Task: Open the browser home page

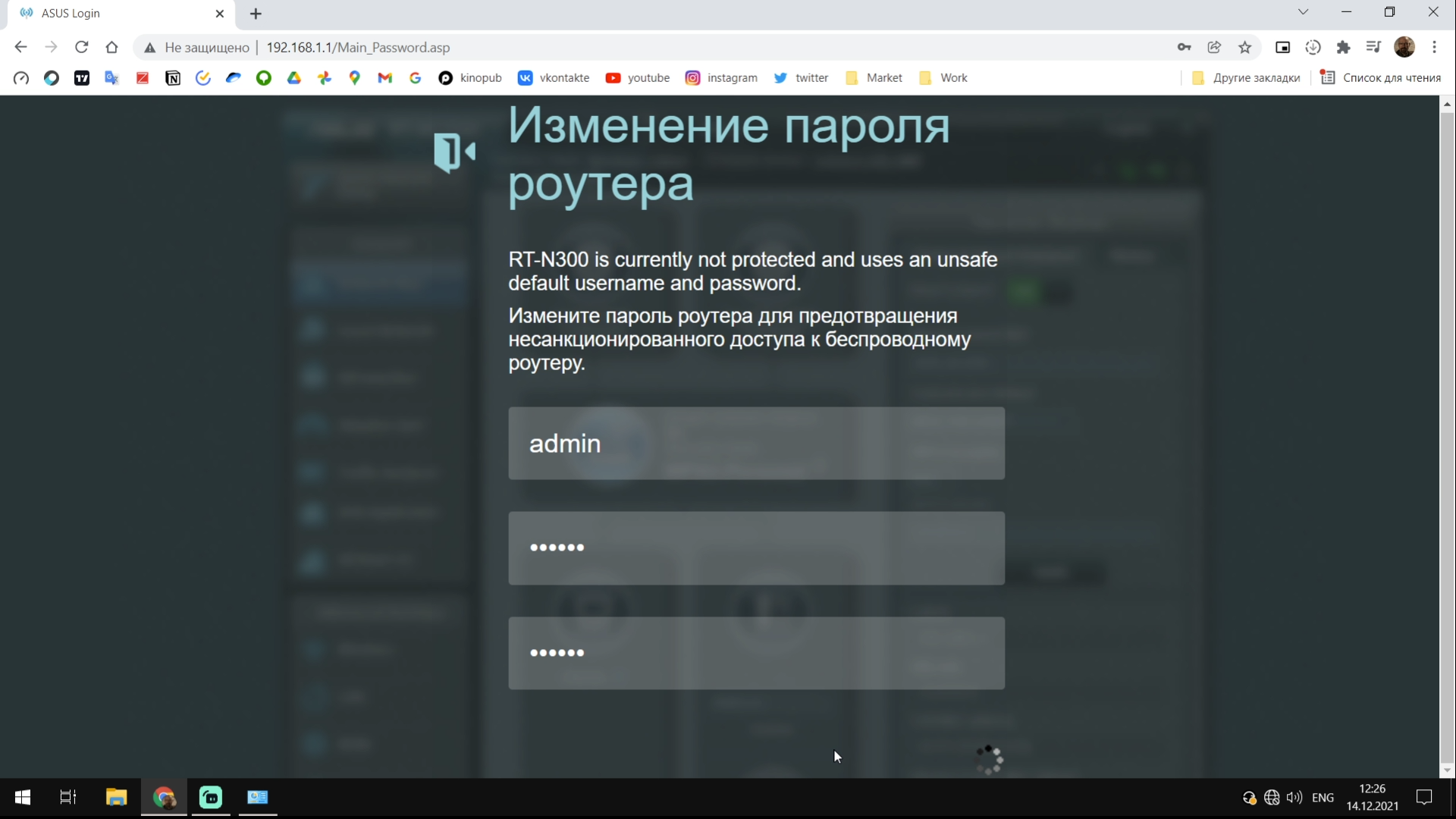Action: (111, 47)
